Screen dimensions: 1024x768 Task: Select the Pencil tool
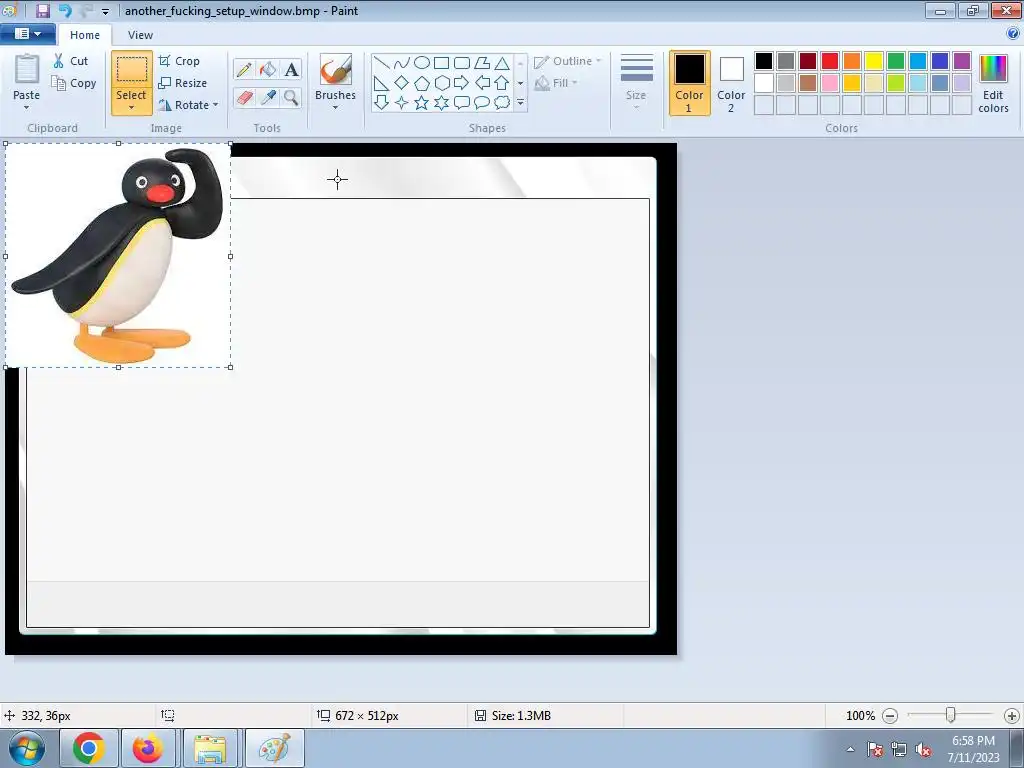click(x=244, y=69)
